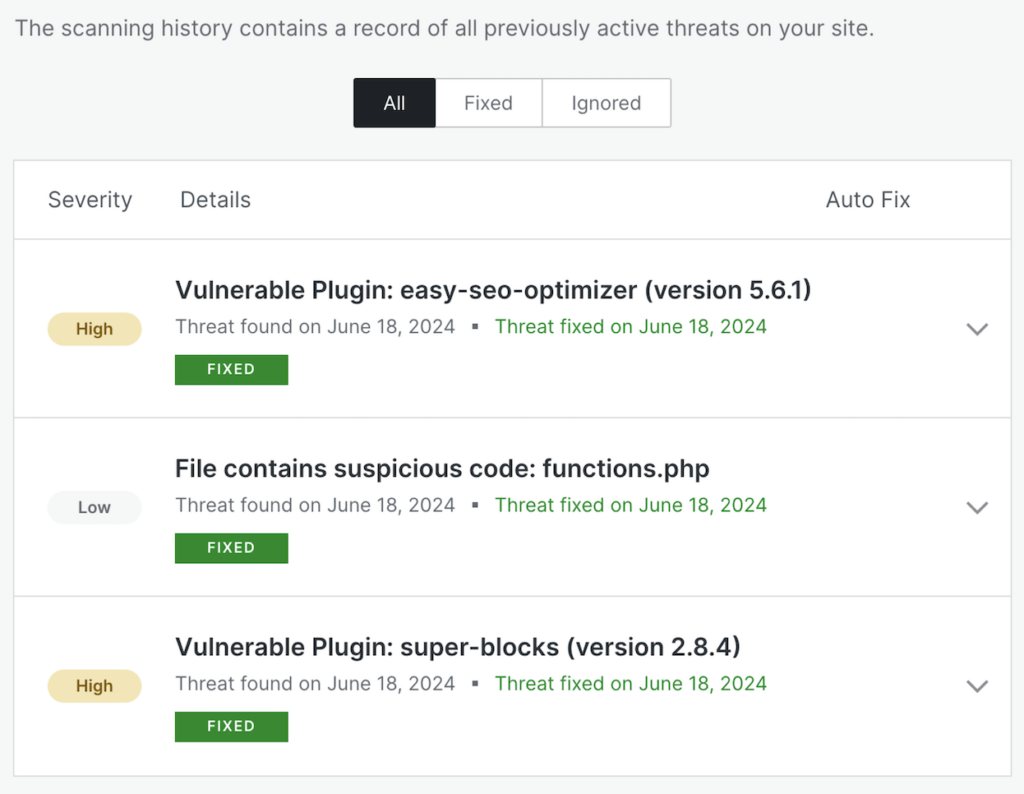The height and width of the screenshot is (794, 1024).
Task: Select the All filter tab
Action: click(394, 103)
